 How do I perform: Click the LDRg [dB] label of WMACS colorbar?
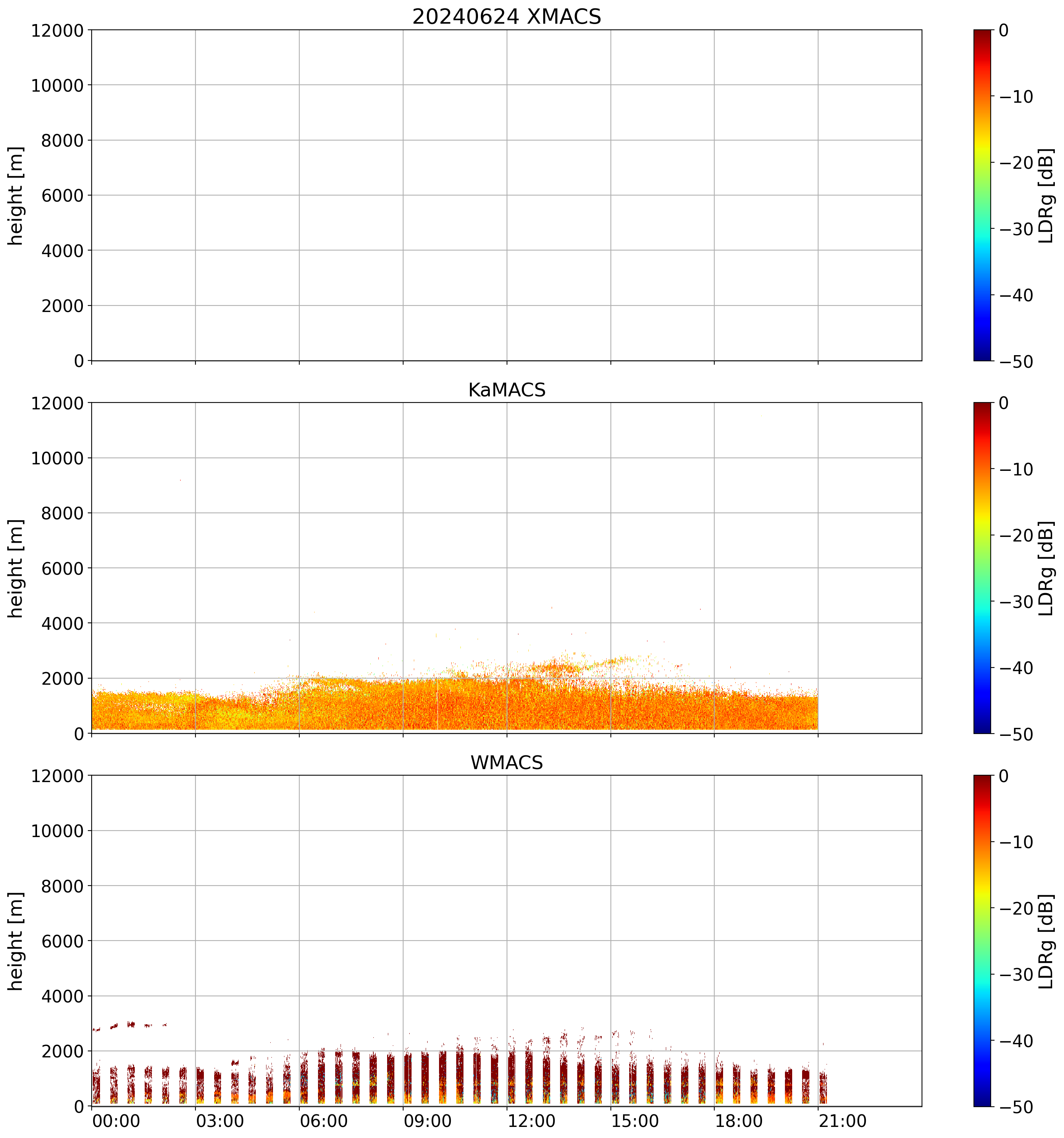tap(1046, 942)
